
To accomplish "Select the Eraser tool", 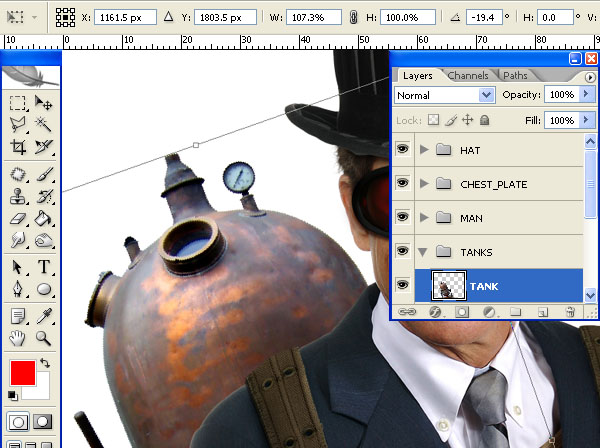I will coord(18,219).
